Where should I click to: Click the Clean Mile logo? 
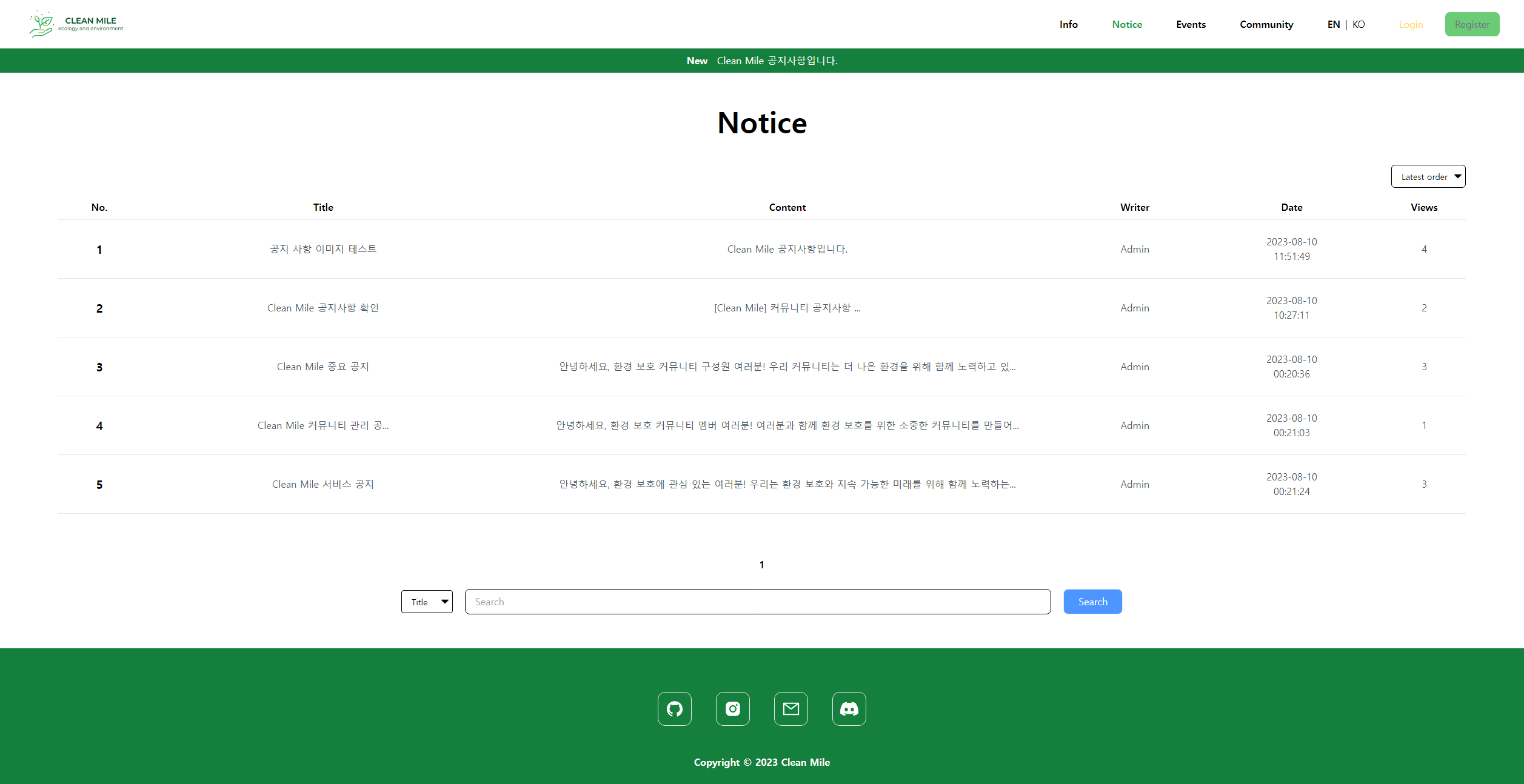pos(76,24)
